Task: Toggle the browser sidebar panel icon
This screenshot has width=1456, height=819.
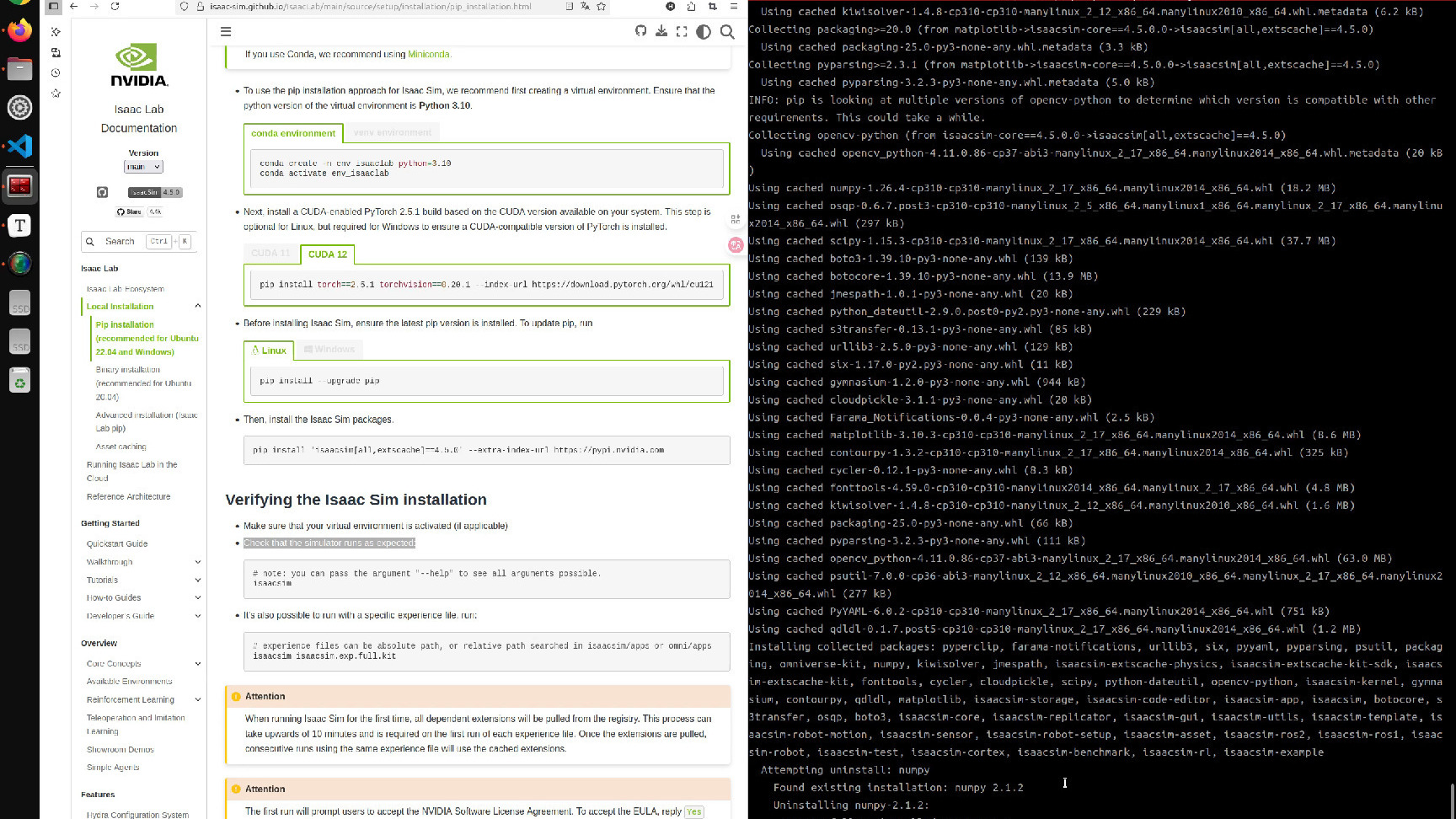Action: pyautogui.click(x=53, y=6)
